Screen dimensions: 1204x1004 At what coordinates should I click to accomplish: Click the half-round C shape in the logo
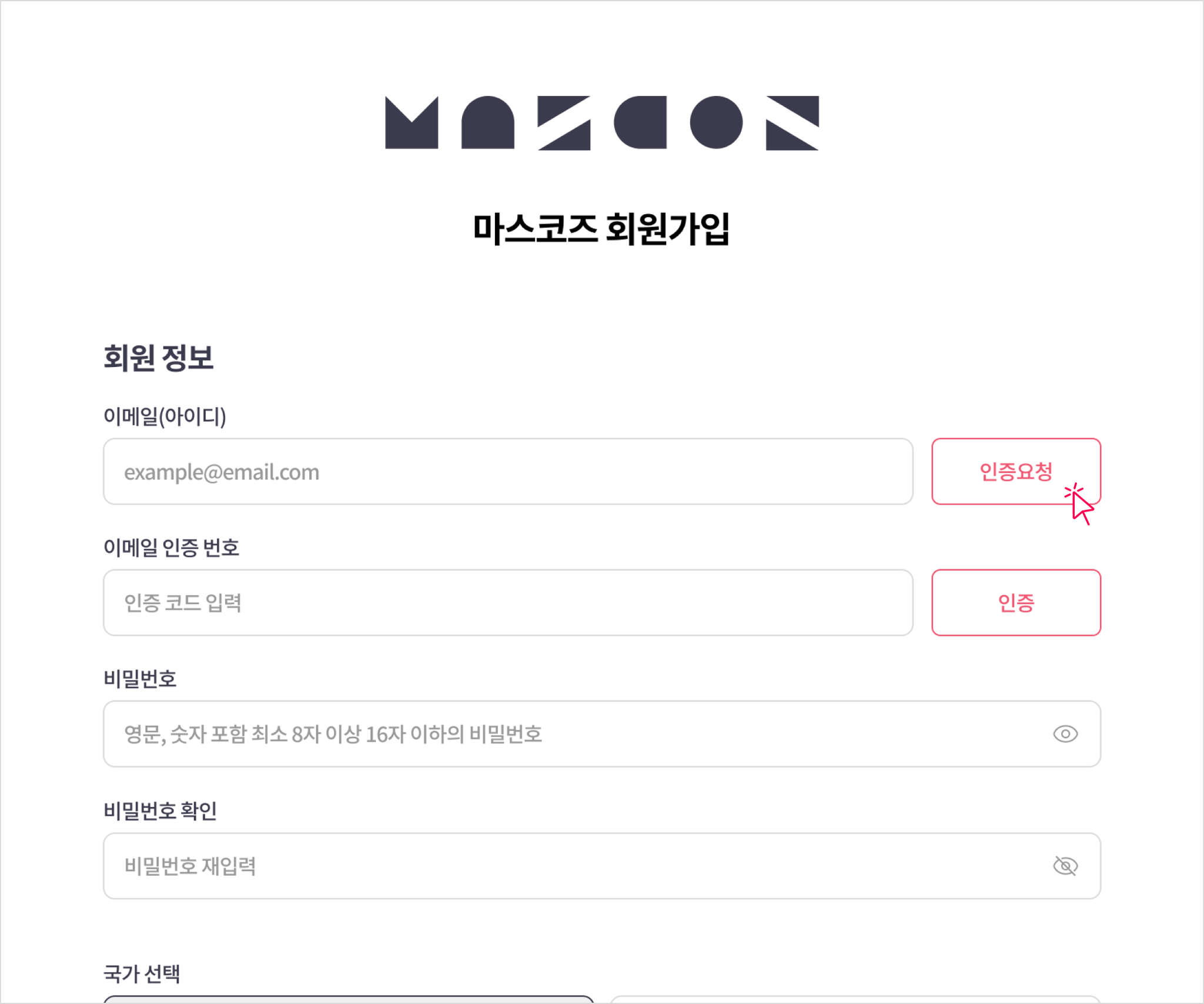pyautogui.click(x=640, y=122)
